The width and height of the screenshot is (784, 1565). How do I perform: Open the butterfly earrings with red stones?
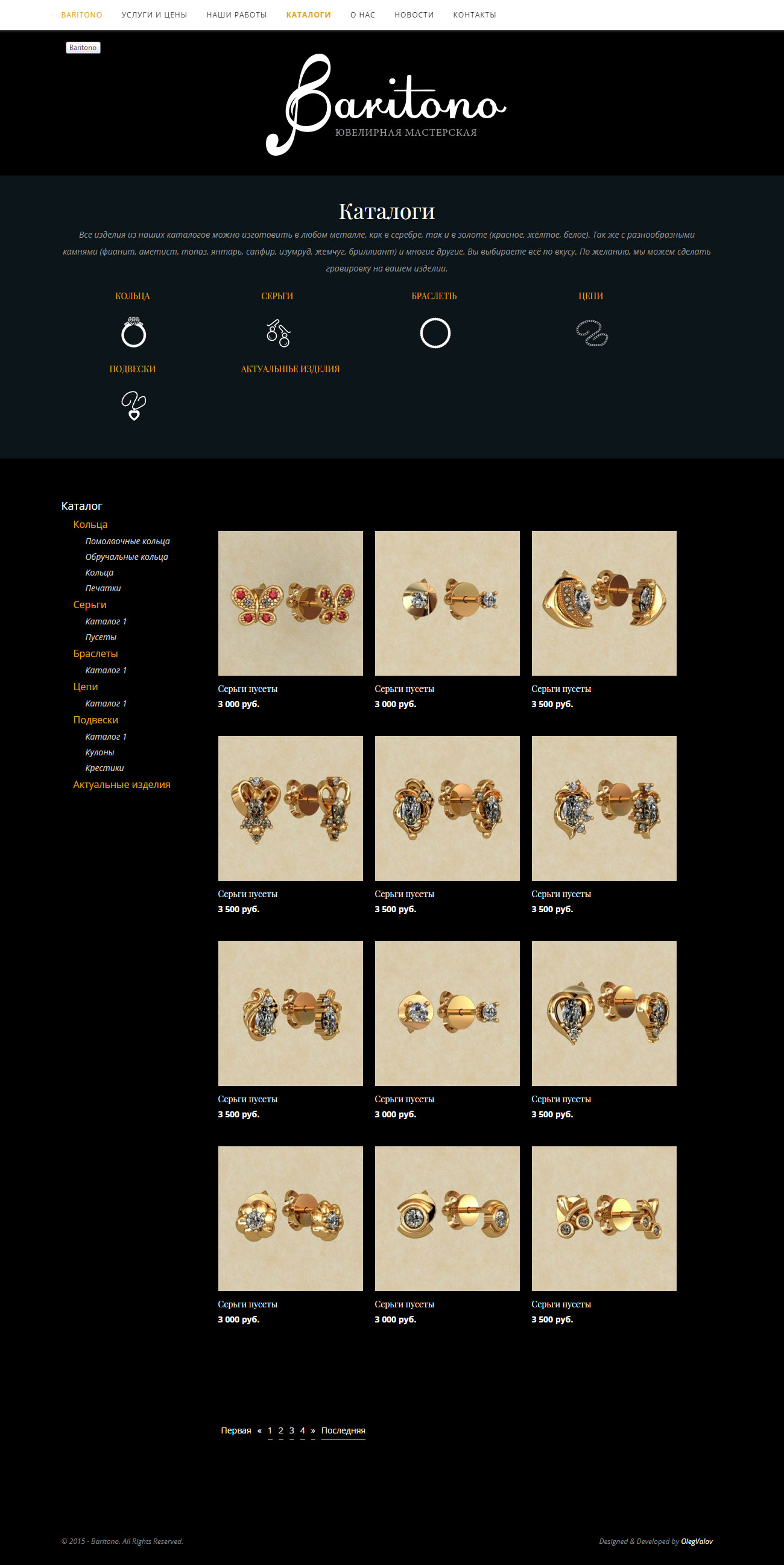(x=290, y=603)
